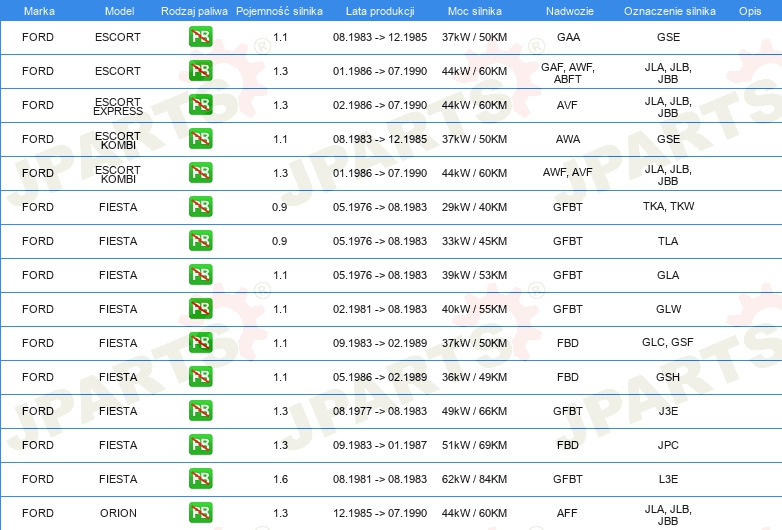Select the 29kW / 40KM power cell
Screen dimensions: 782x530
[474, 207]
